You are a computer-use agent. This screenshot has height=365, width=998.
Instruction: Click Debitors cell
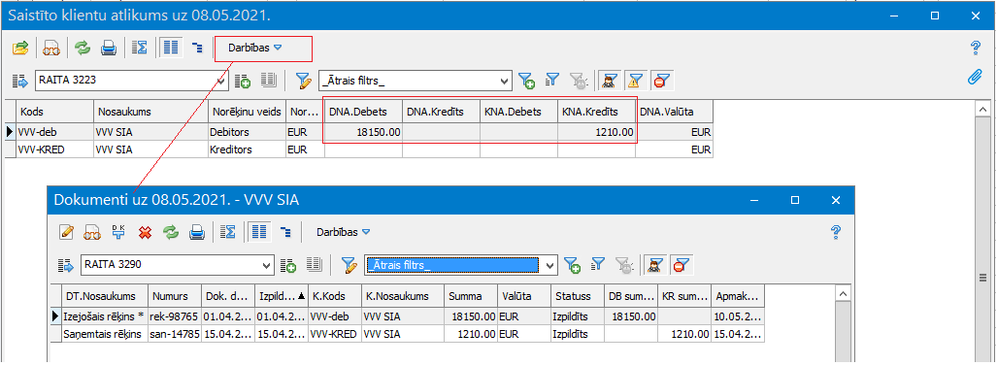pyautogui.click(x=247, y=132)
